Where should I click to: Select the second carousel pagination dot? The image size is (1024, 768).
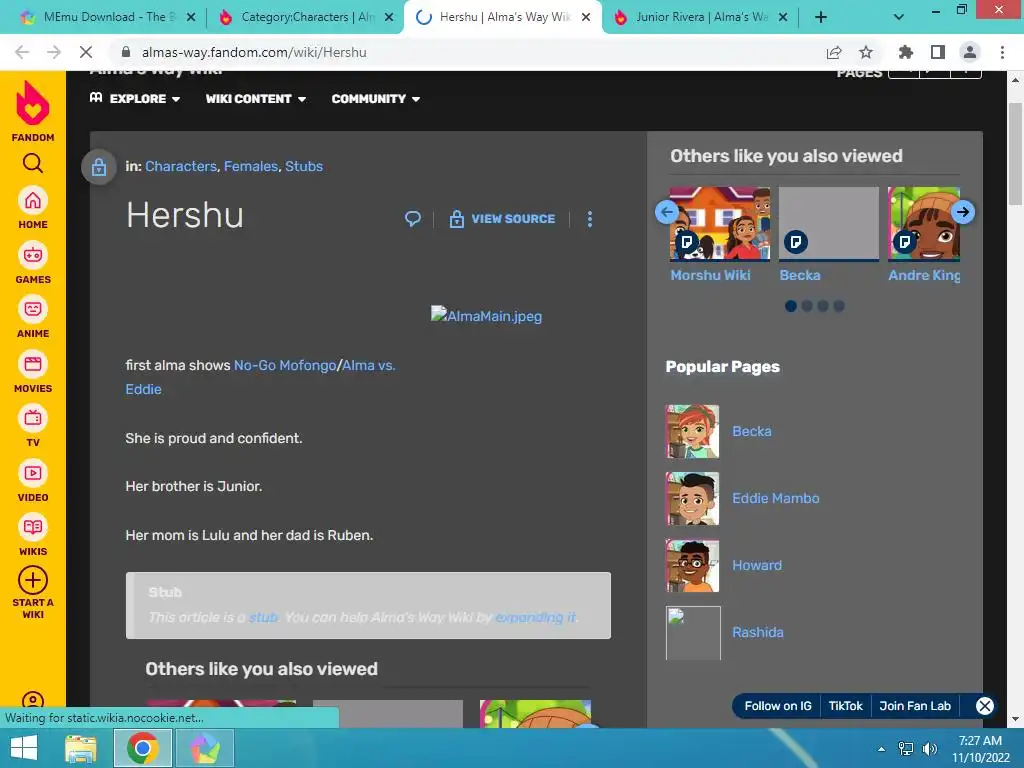[807, 306]
